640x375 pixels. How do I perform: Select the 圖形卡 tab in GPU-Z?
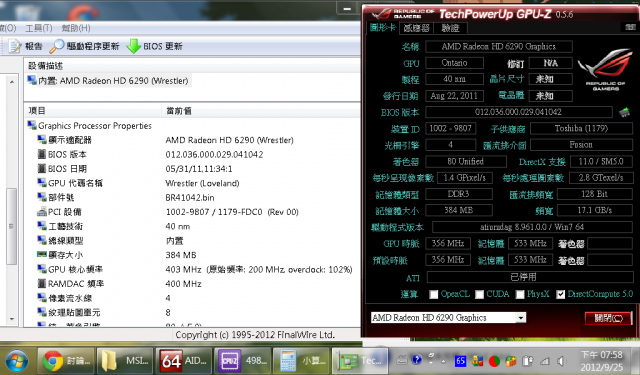pyautogui.click(x=382, y=27)
